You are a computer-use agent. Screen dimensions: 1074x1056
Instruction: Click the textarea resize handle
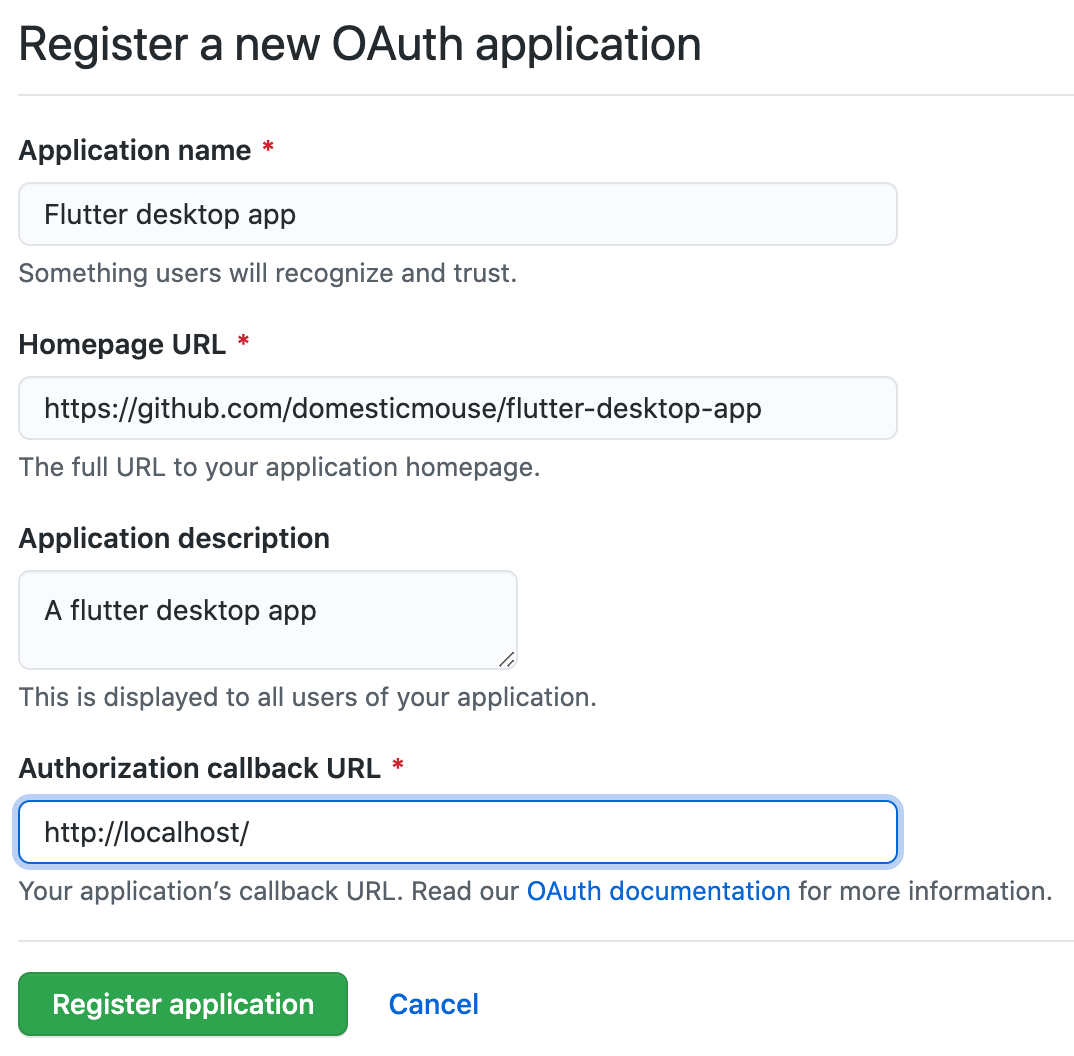point(509,660)
